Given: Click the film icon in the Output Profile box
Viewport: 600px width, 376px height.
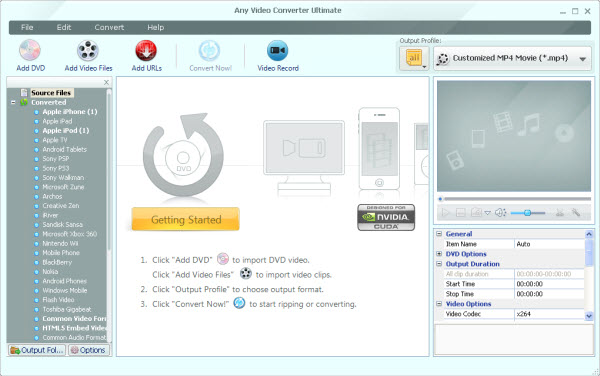Looking at the screenshot, I should (x=443, y=59).
